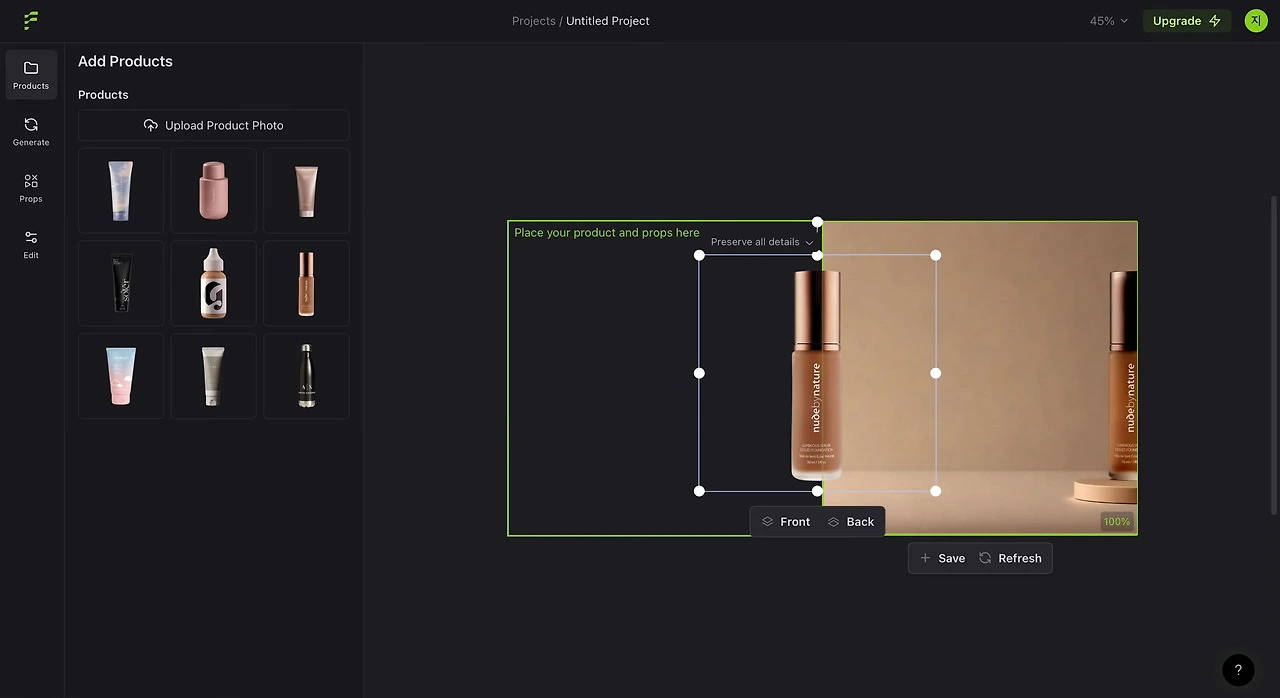Click the 100% badge on canvas
1280x698 pixels.
(x=1117, y=522)
